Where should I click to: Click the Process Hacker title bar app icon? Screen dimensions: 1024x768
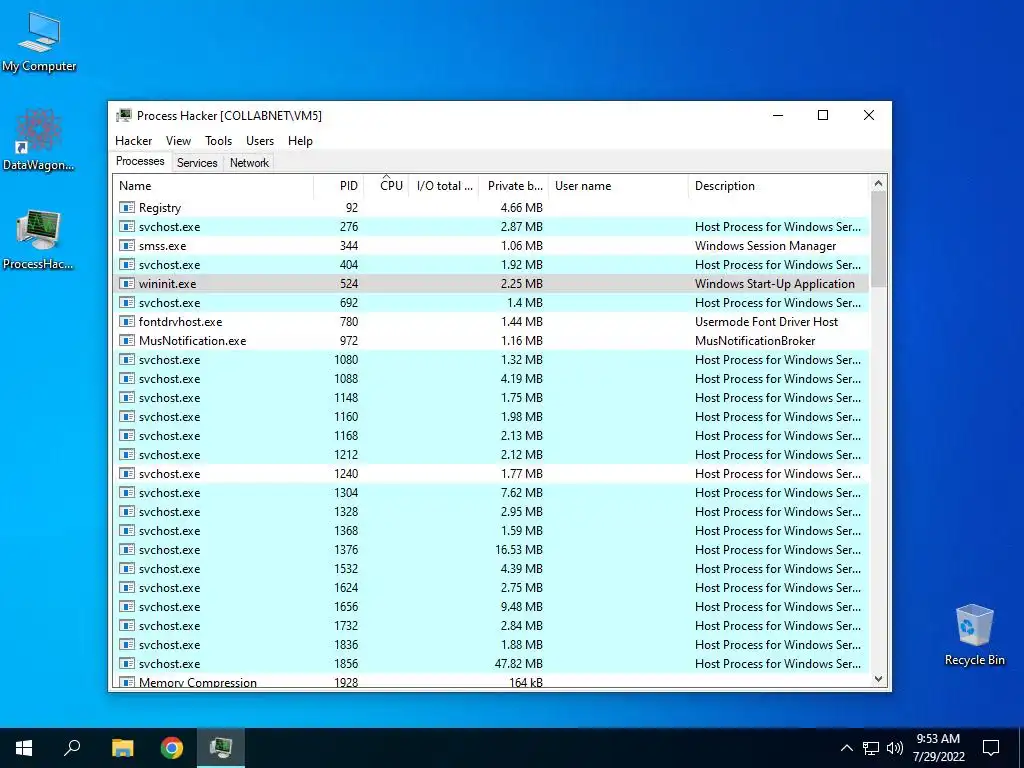[x=124, y=116]
